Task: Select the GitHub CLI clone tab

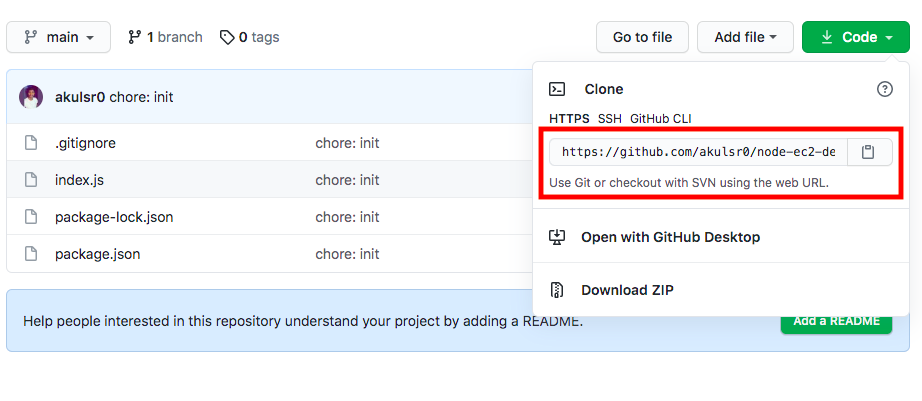Action: tap(661, 119)
